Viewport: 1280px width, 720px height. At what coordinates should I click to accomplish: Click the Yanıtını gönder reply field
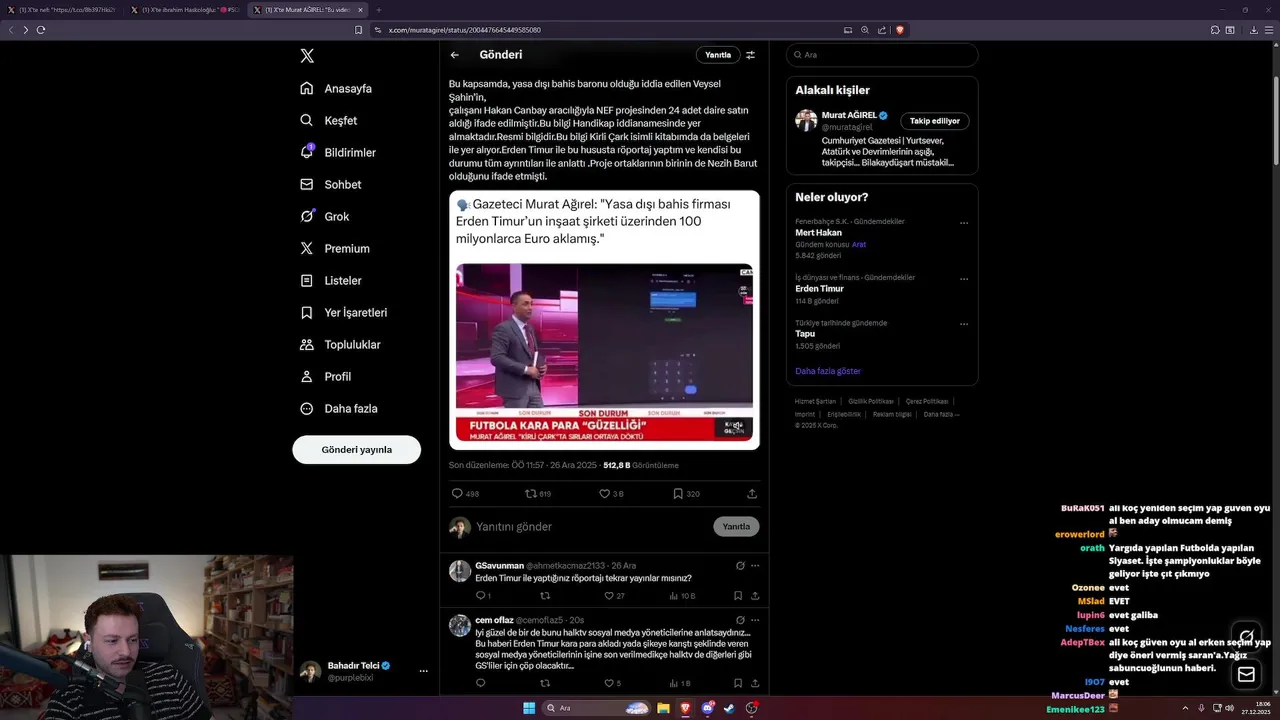[x=590, y=527]
